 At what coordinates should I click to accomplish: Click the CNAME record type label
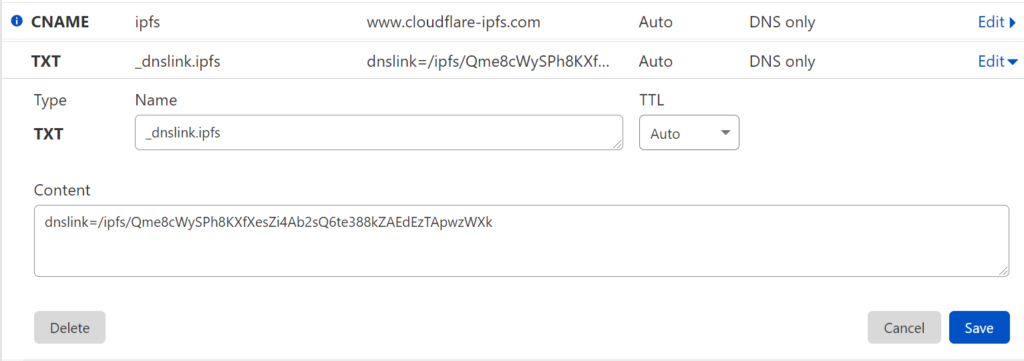coord(60,22)
